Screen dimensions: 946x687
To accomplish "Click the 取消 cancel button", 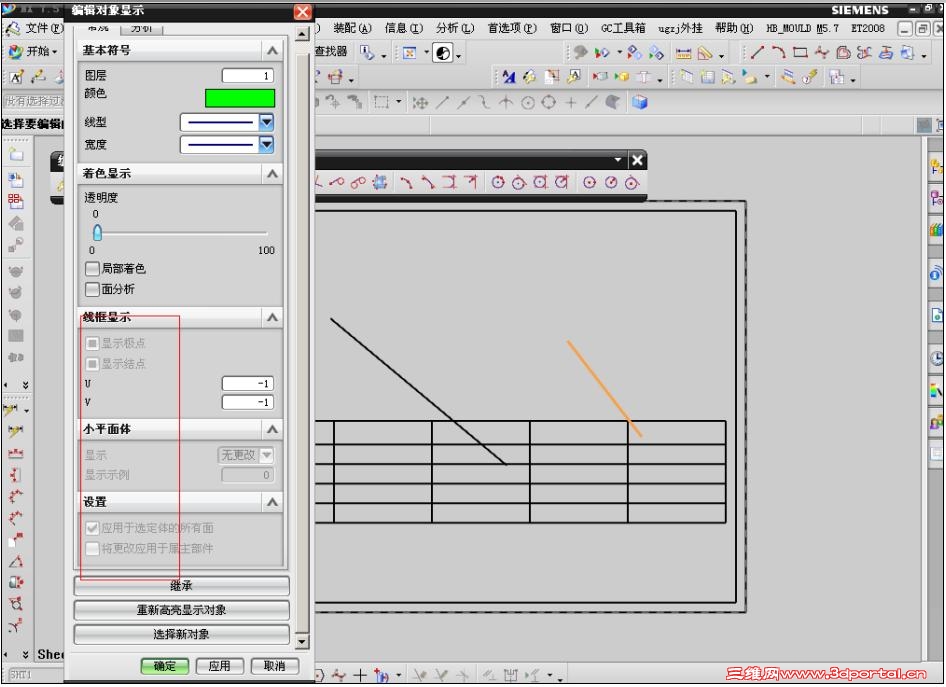I will 275,666.
